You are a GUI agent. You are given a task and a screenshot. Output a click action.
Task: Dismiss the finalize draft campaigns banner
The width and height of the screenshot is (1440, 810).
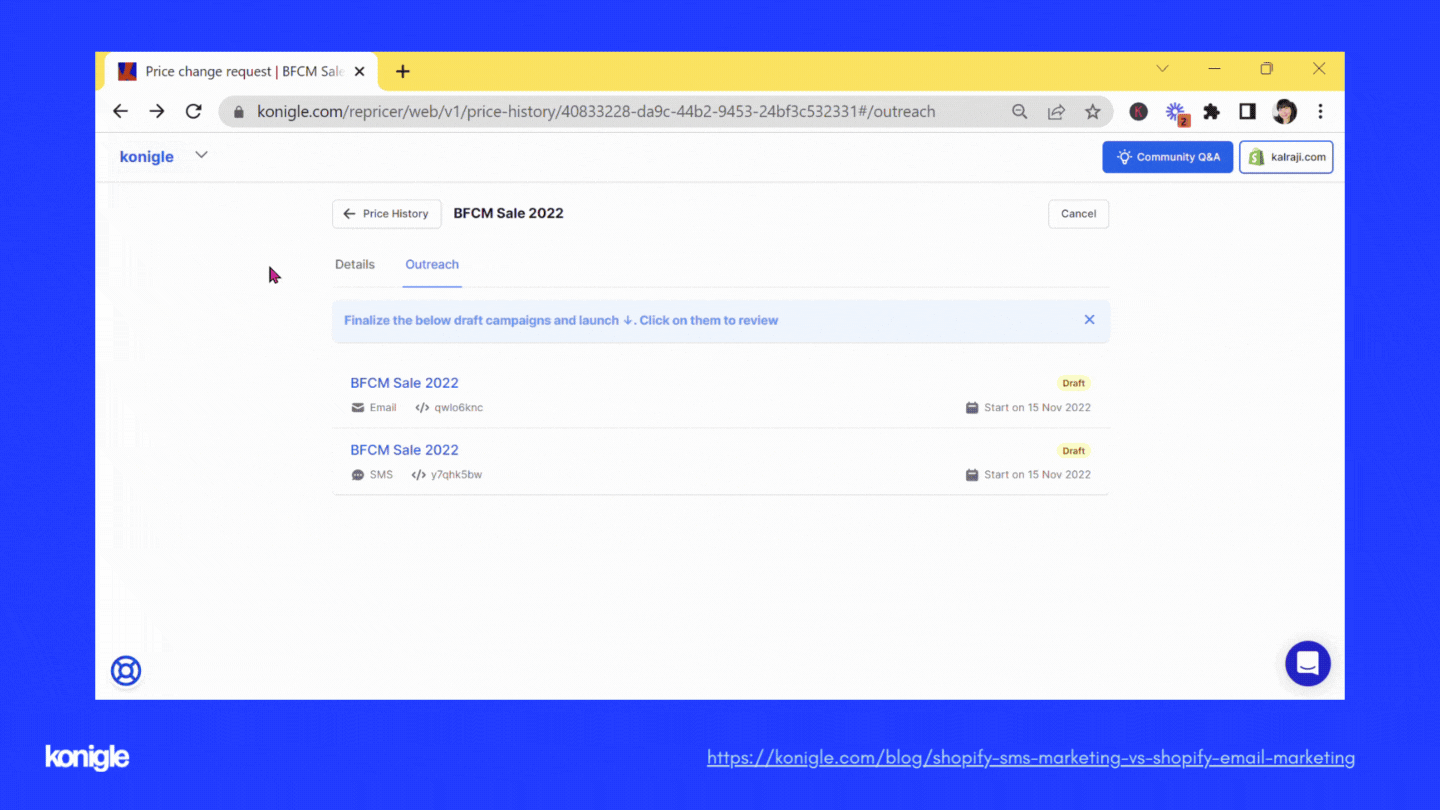[1089, 320]
